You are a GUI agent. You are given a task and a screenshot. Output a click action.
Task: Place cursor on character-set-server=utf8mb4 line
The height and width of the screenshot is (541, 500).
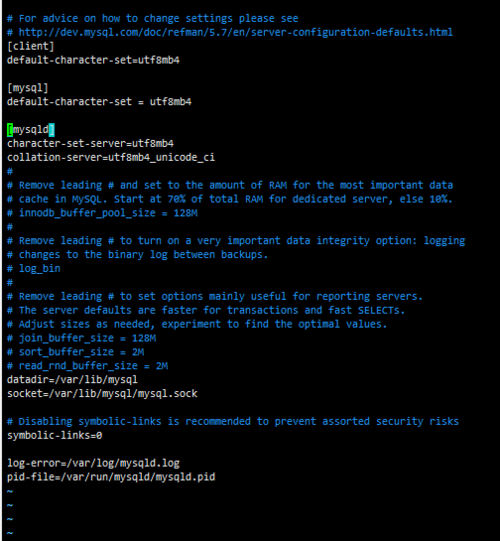point(90,144)
